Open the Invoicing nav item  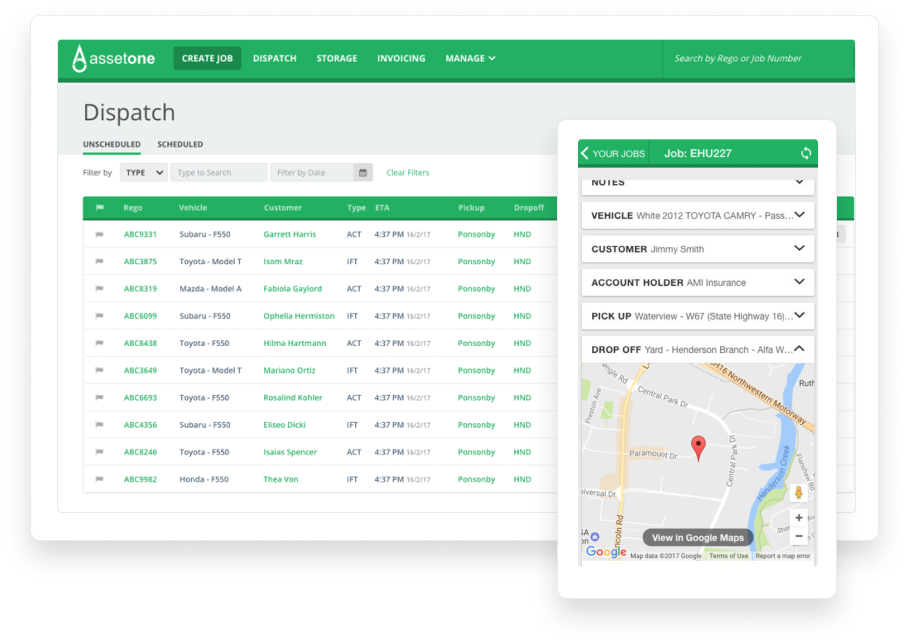[x=401, y=59]
